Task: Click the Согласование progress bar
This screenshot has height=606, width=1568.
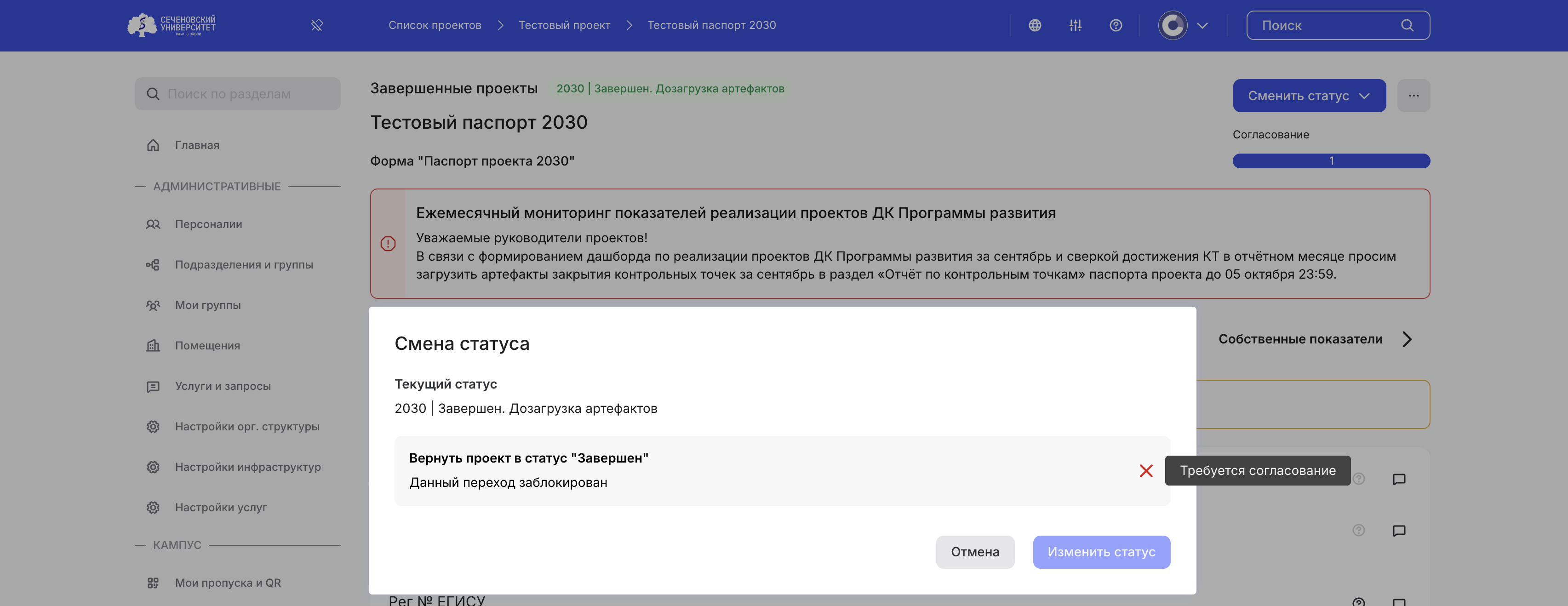Action: pyautogui.click(x=1331, y=160)
